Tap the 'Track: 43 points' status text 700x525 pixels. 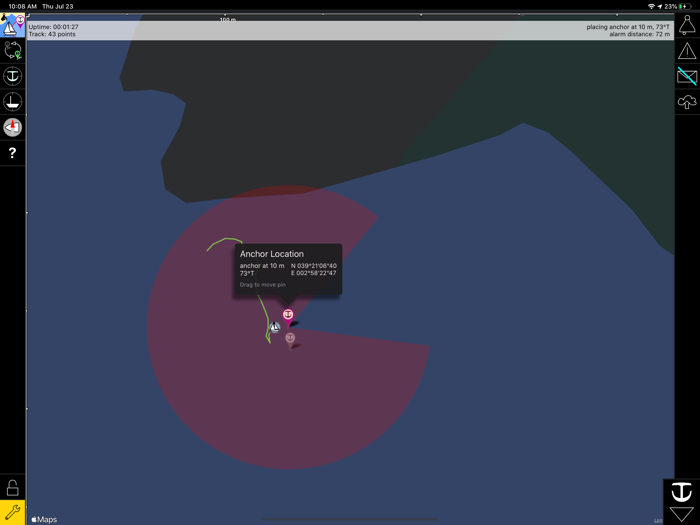[52, 34]
